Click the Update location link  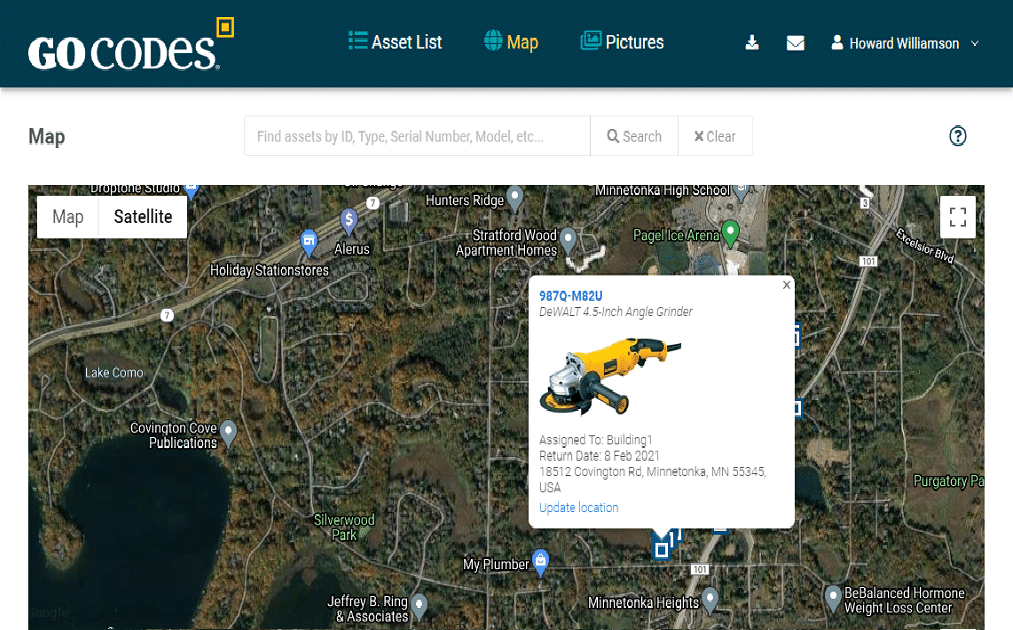[x=579, y=508]
